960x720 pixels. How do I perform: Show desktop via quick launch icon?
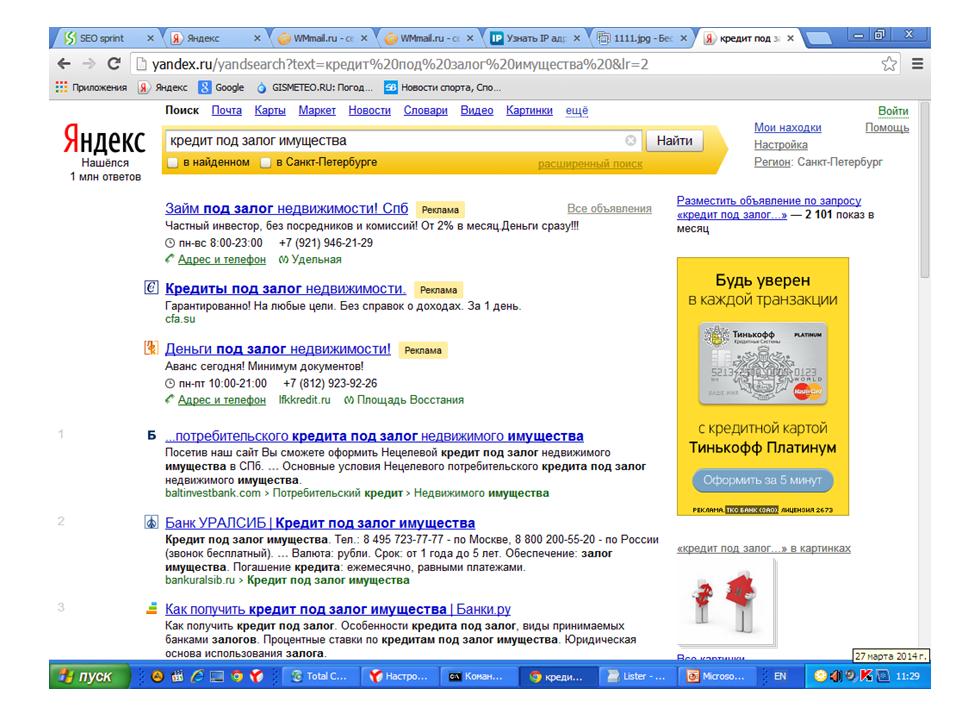(x=217, y=676)
